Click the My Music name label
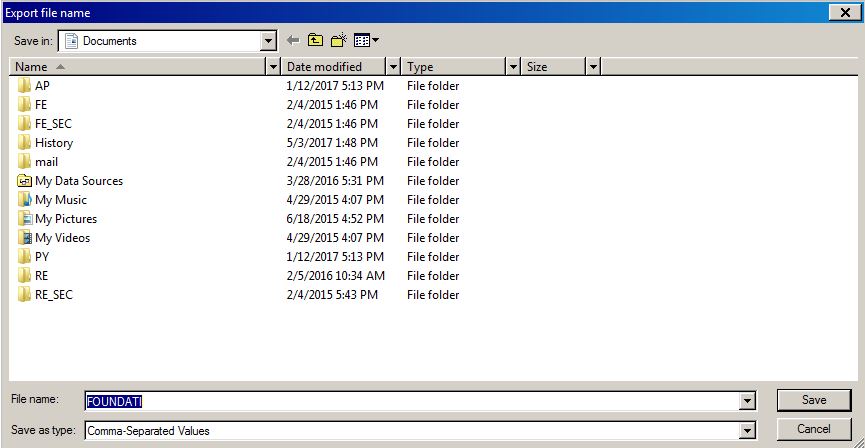The image size is (865, 448). (x=61, y=200)
